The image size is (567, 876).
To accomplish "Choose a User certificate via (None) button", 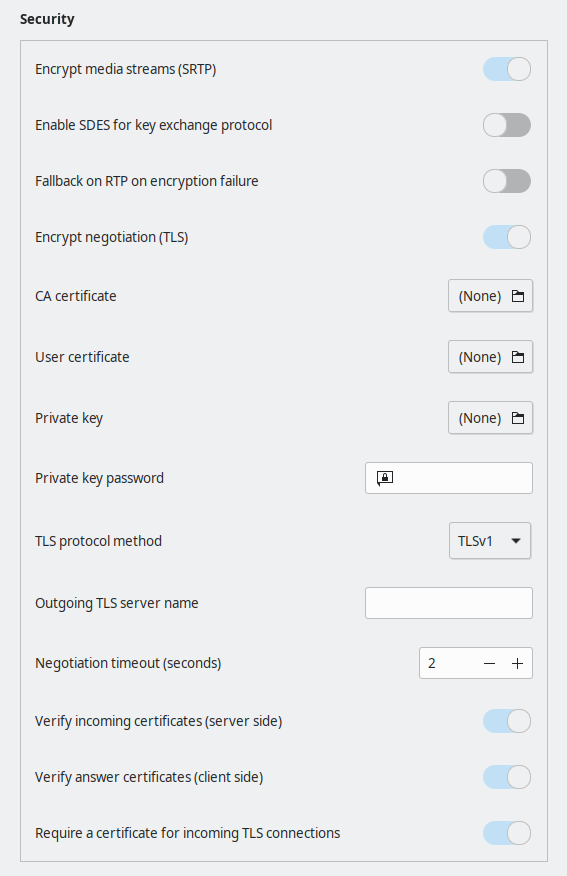I will [x=490, y=357].
